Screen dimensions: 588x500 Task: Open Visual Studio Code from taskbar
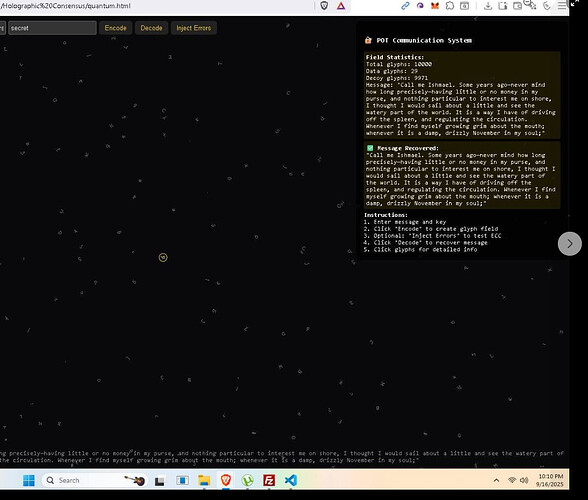[291, 480]
